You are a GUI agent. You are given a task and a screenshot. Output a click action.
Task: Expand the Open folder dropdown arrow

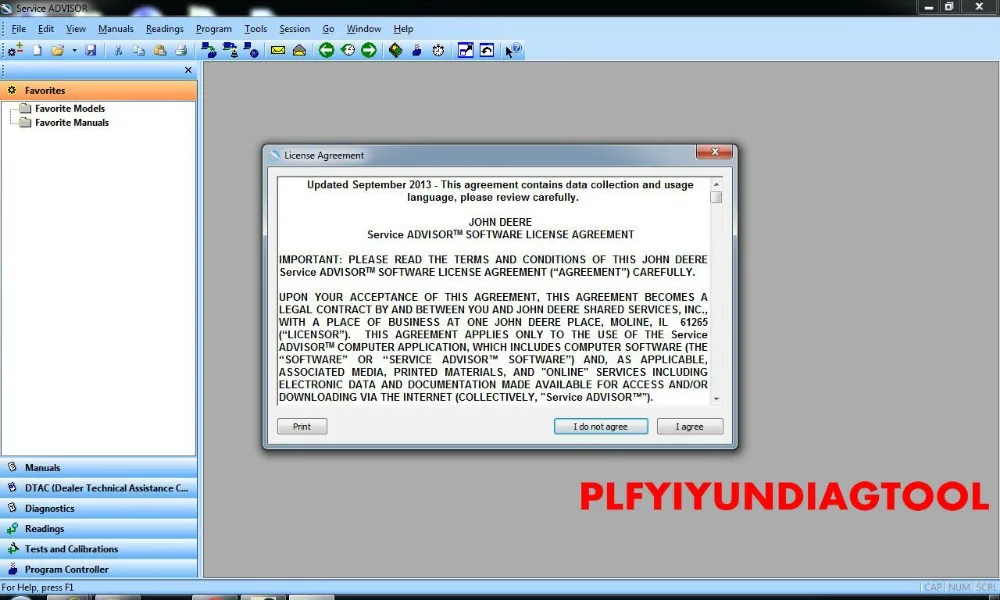click(74, 50)
